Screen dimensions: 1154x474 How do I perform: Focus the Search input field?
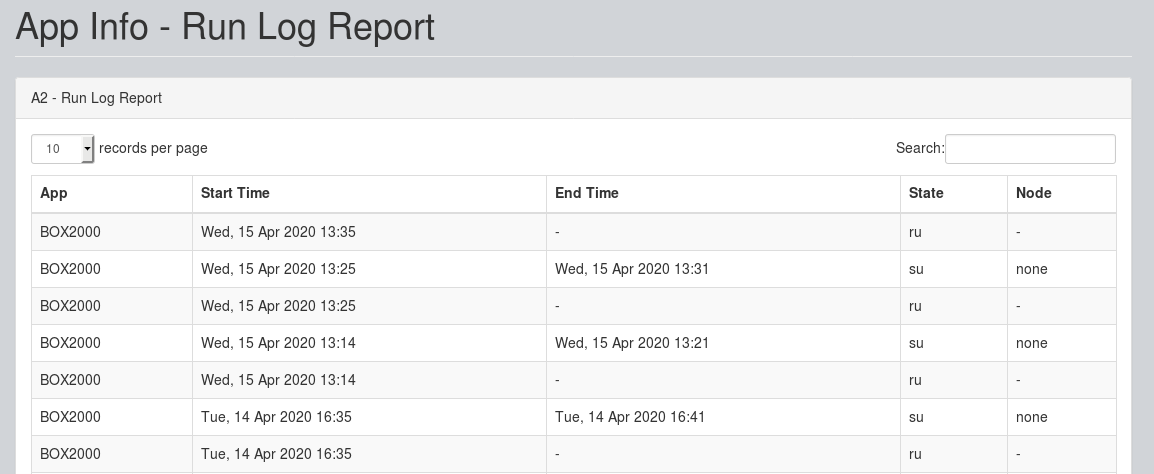pyautogui.click(x=1030, y=149)
